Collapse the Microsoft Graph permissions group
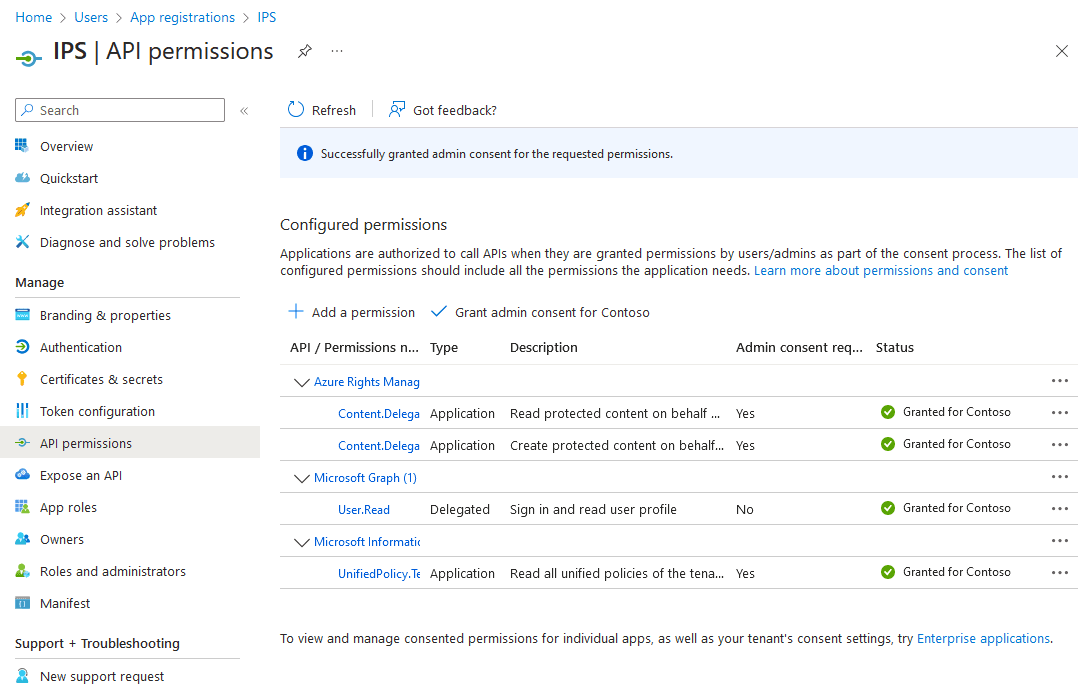 point(302,478)
